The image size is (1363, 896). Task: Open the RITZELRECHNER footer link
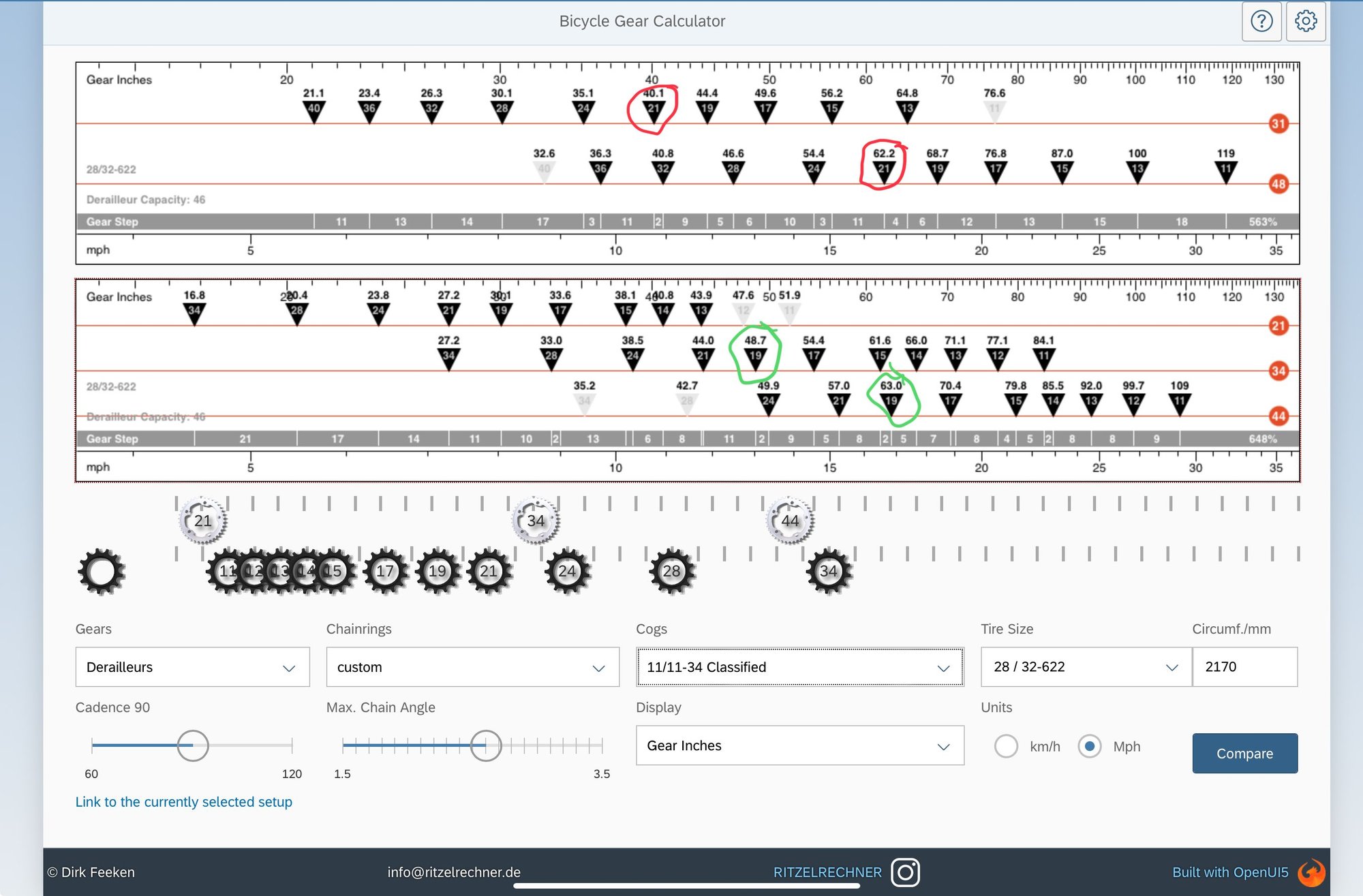pos(827,872)
